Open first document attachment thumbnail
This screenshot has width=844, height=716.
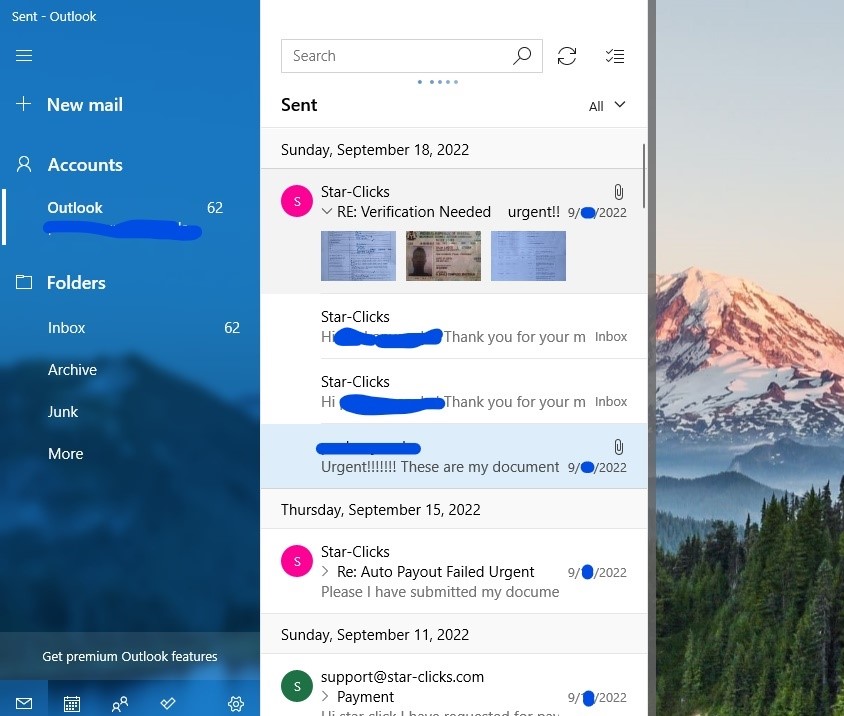click(x=358, y=256)
